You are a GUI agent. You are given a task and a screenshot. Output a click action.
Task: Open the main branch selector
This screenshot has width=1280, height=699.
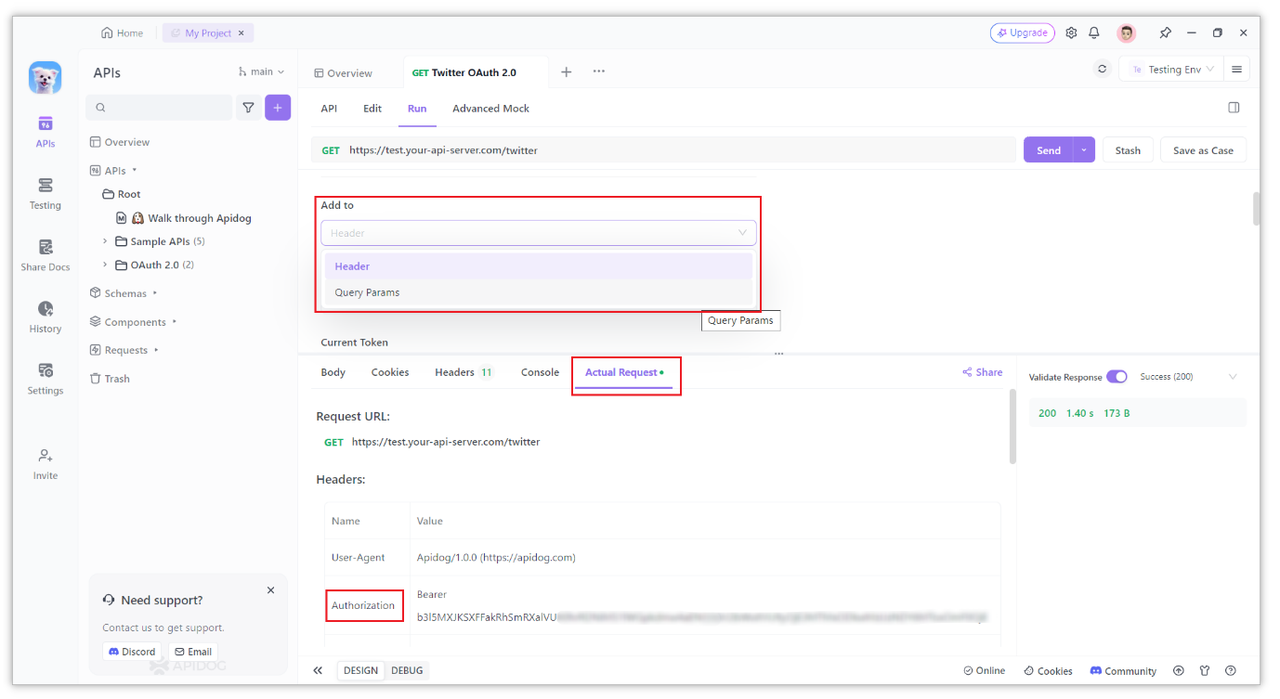pos(261,72)
